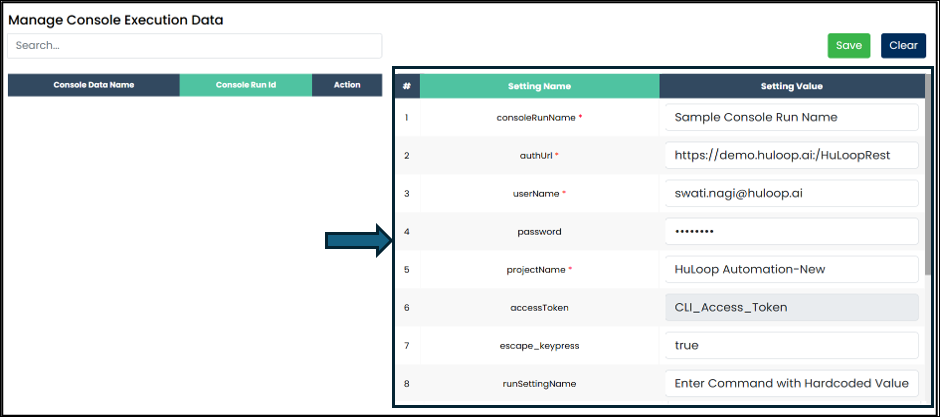
Task: Click the authUrl value field
Action: (x=790, y=155)
